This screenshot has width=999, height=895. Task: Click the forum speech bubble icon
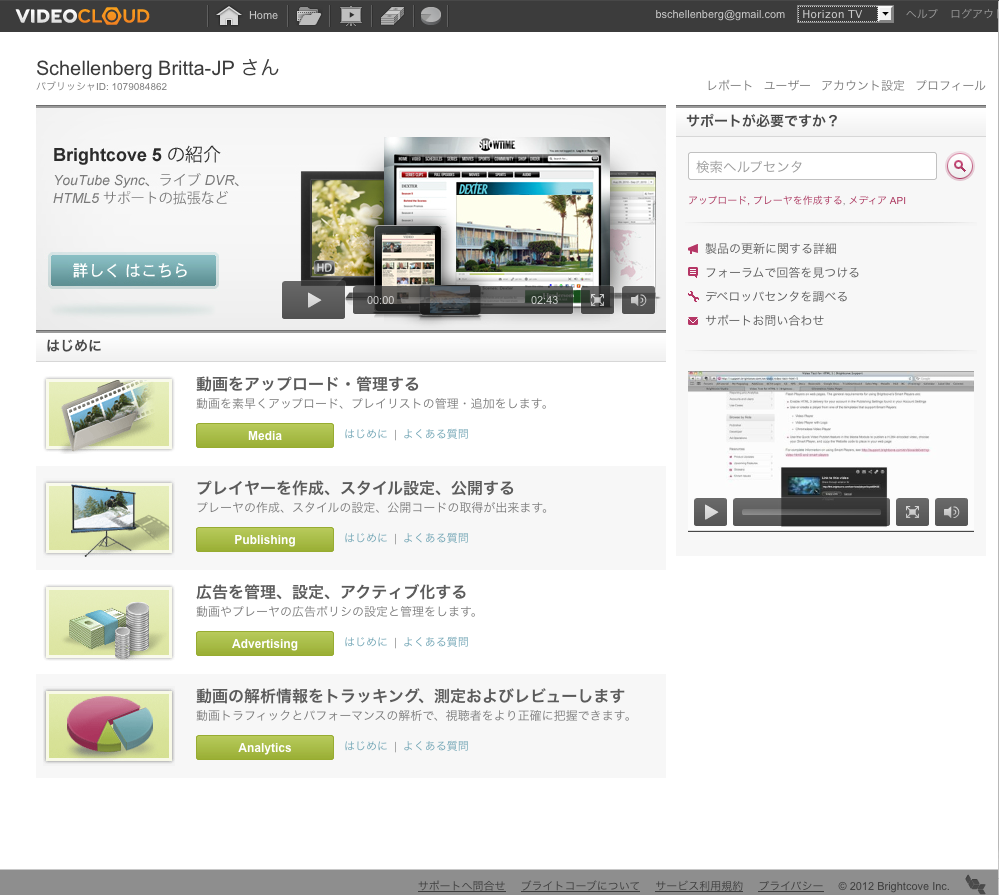click(x=693, y=272)
